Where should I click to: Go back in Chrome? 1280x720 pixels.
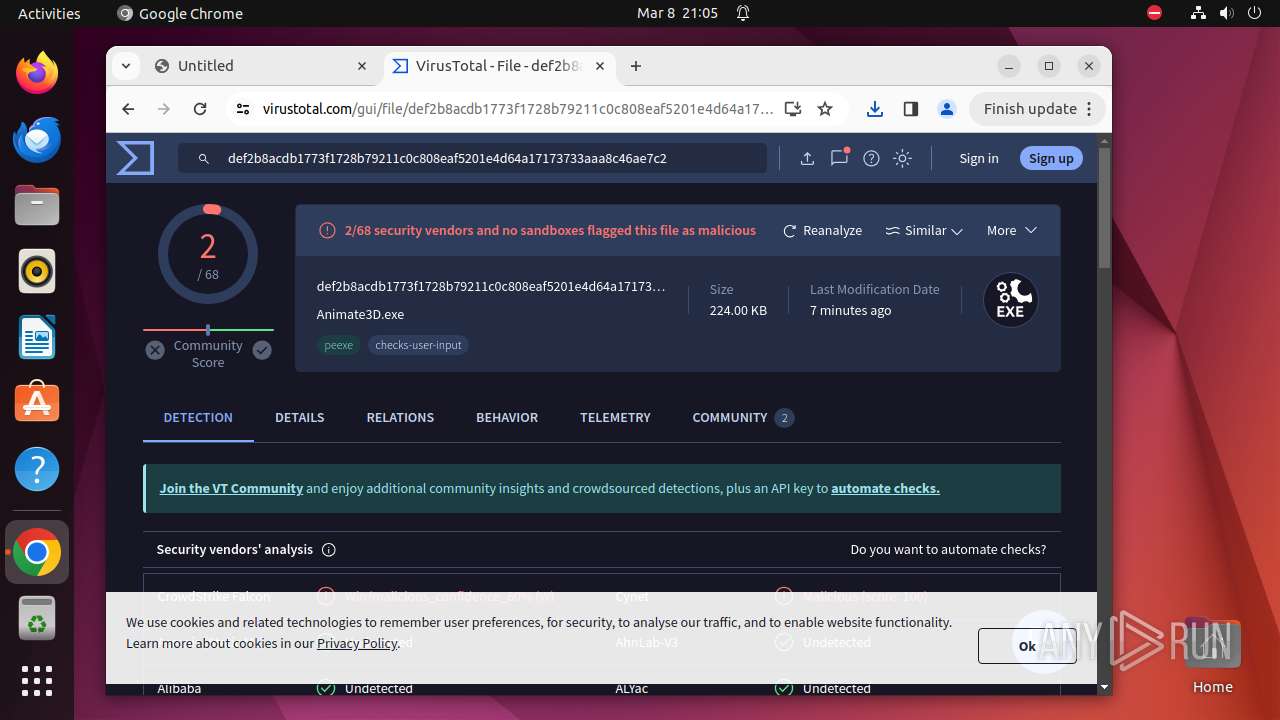click(128, 109)
